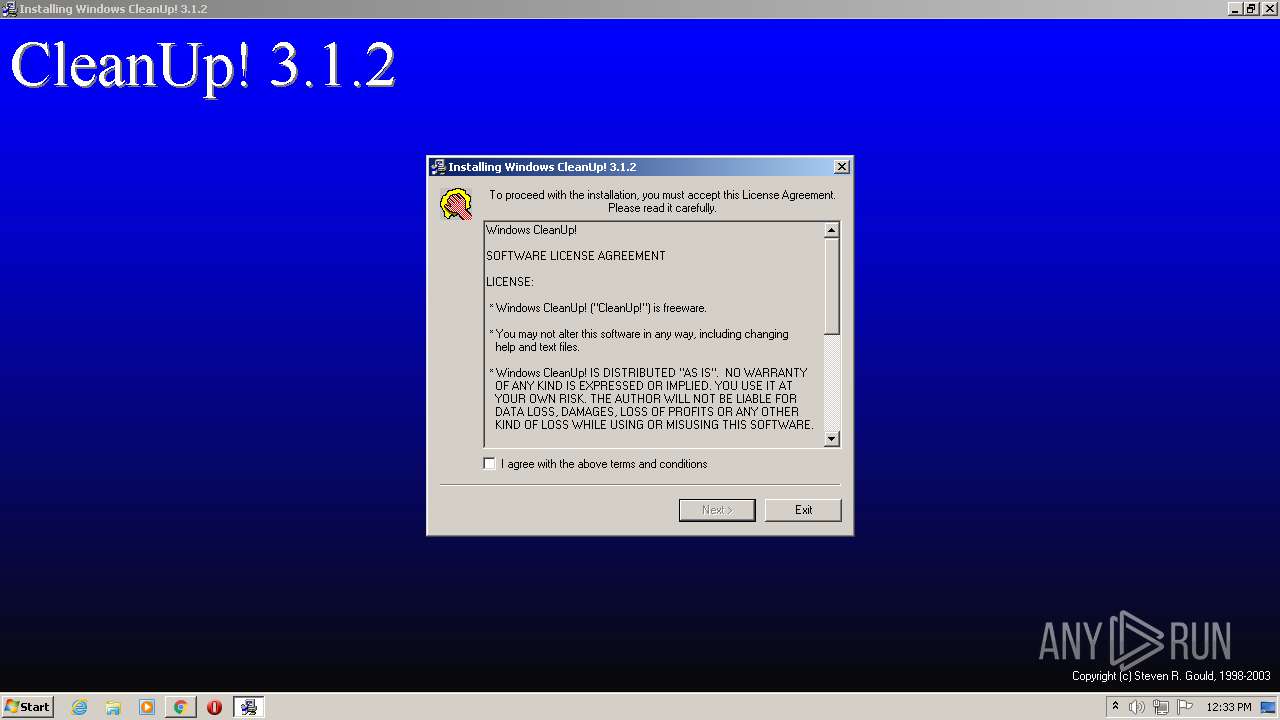This screenshot has height=720, width=1280.
Task: Click the installer icon in outer window title bar
Action: point(9,9)
